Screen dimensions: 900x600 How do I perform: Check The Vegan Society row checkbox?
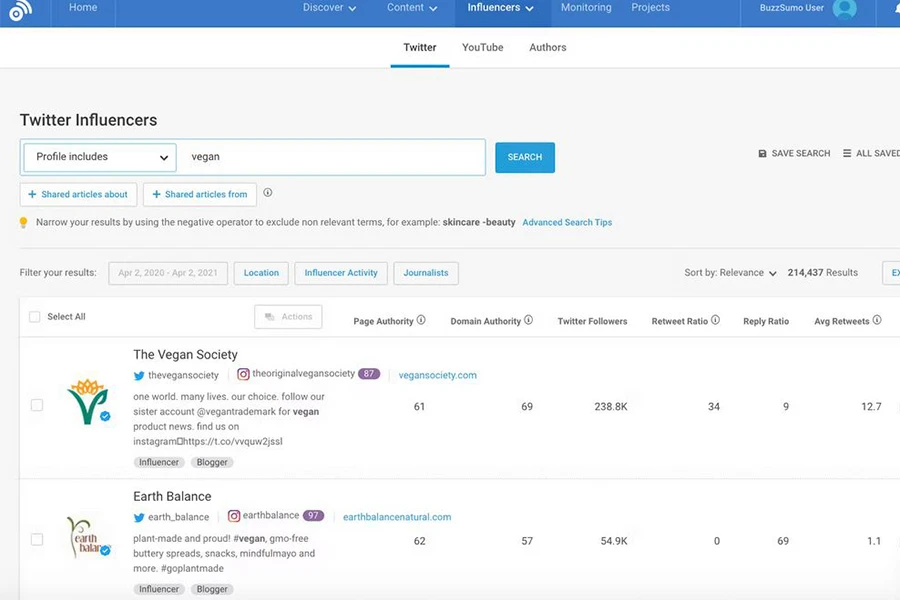pos(37,405)
